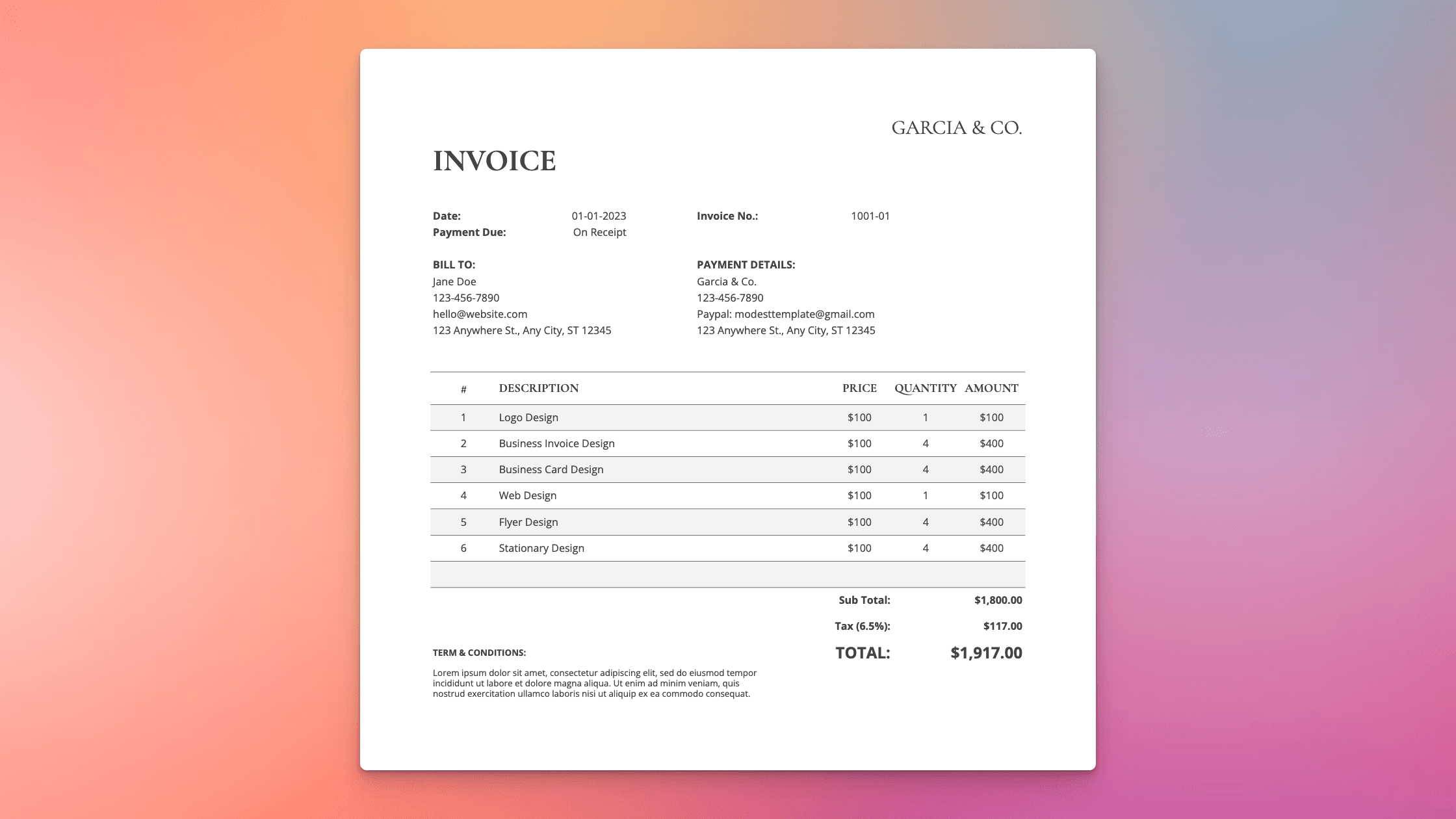Select the Logo Design row description

point(528,417)
